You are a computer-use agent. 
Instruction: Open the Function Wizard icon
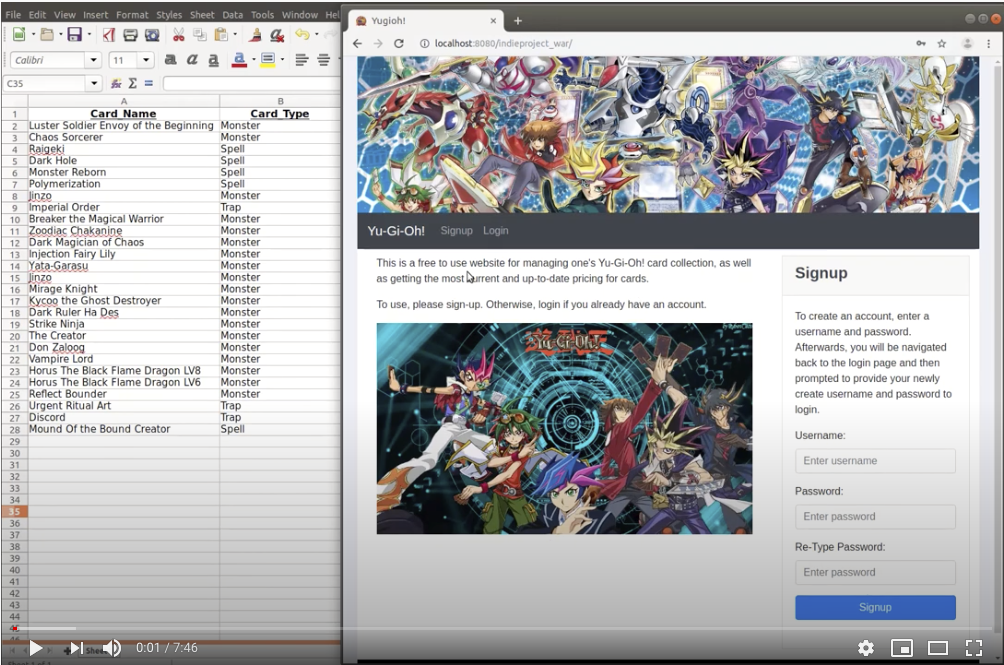coord(116,84)
